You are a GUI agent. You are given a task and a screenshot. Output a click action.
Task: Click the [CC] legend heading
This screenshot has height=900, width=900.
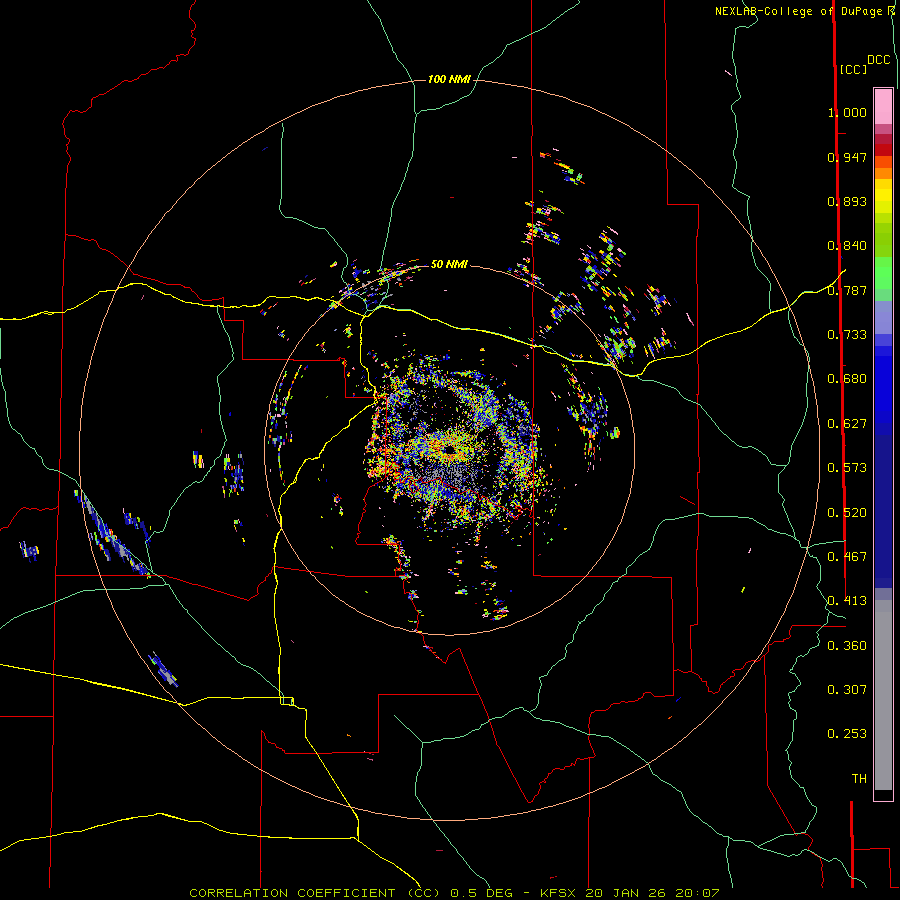(x=853, y=69)
